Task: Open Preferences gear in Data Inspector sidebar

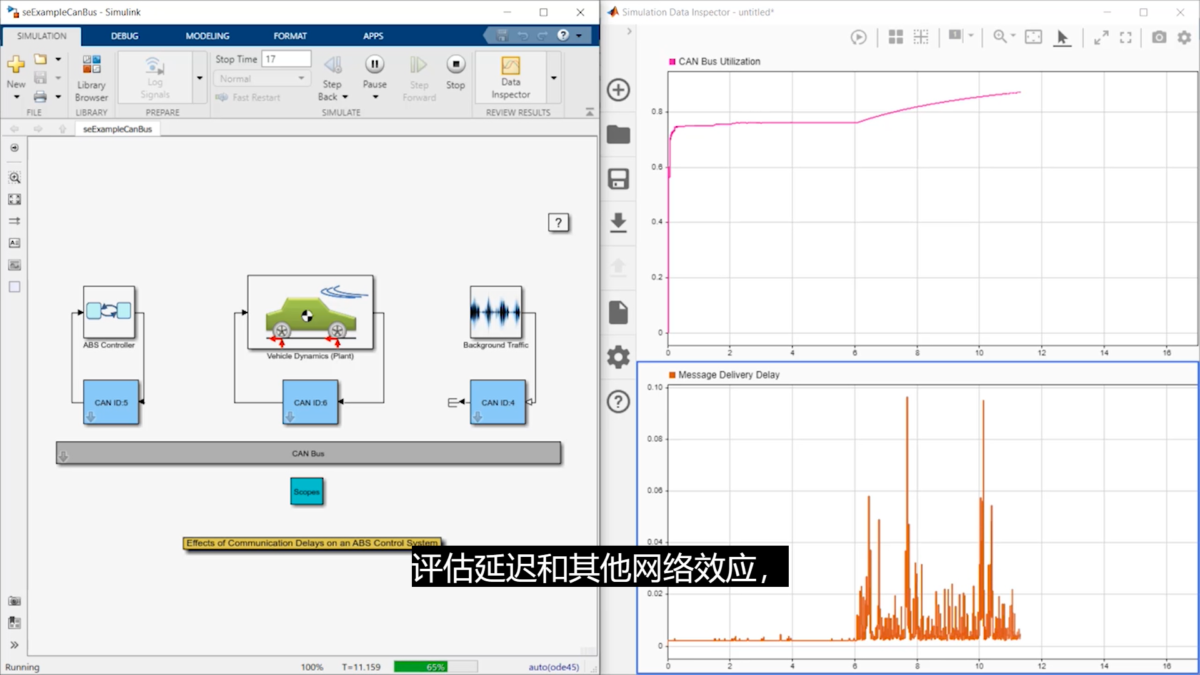Action: tap(618, 356)
